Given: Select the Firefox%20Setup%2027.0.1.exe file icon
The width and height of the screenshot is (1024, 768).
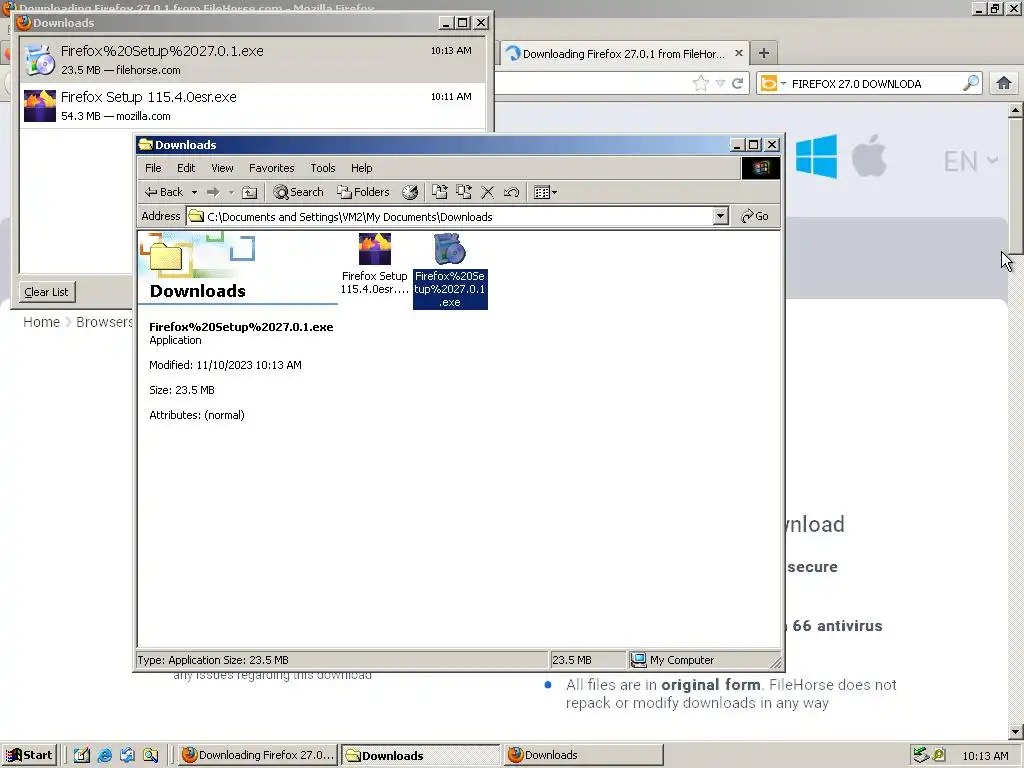Looking at the screenshot, I should click(450, 249).
